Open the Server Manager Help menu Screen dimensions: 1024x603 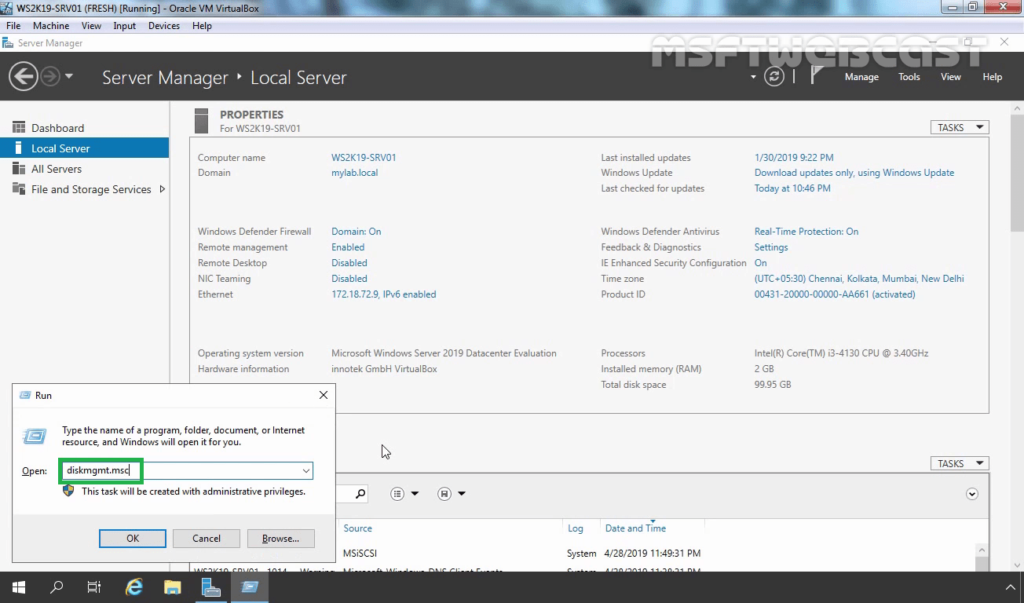992,76
